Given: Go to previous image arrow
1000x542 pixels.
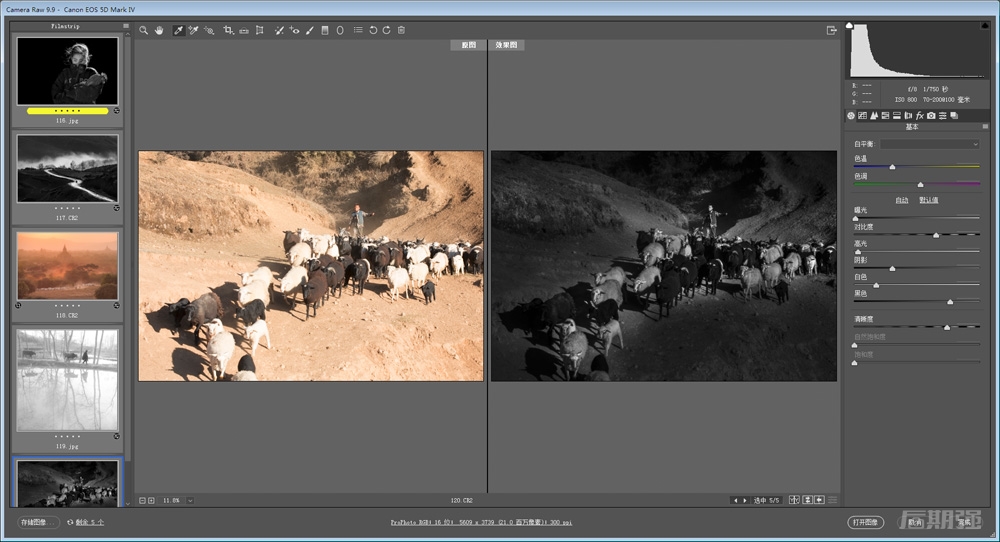Looking at the screenshot, I should pos(735,501).
